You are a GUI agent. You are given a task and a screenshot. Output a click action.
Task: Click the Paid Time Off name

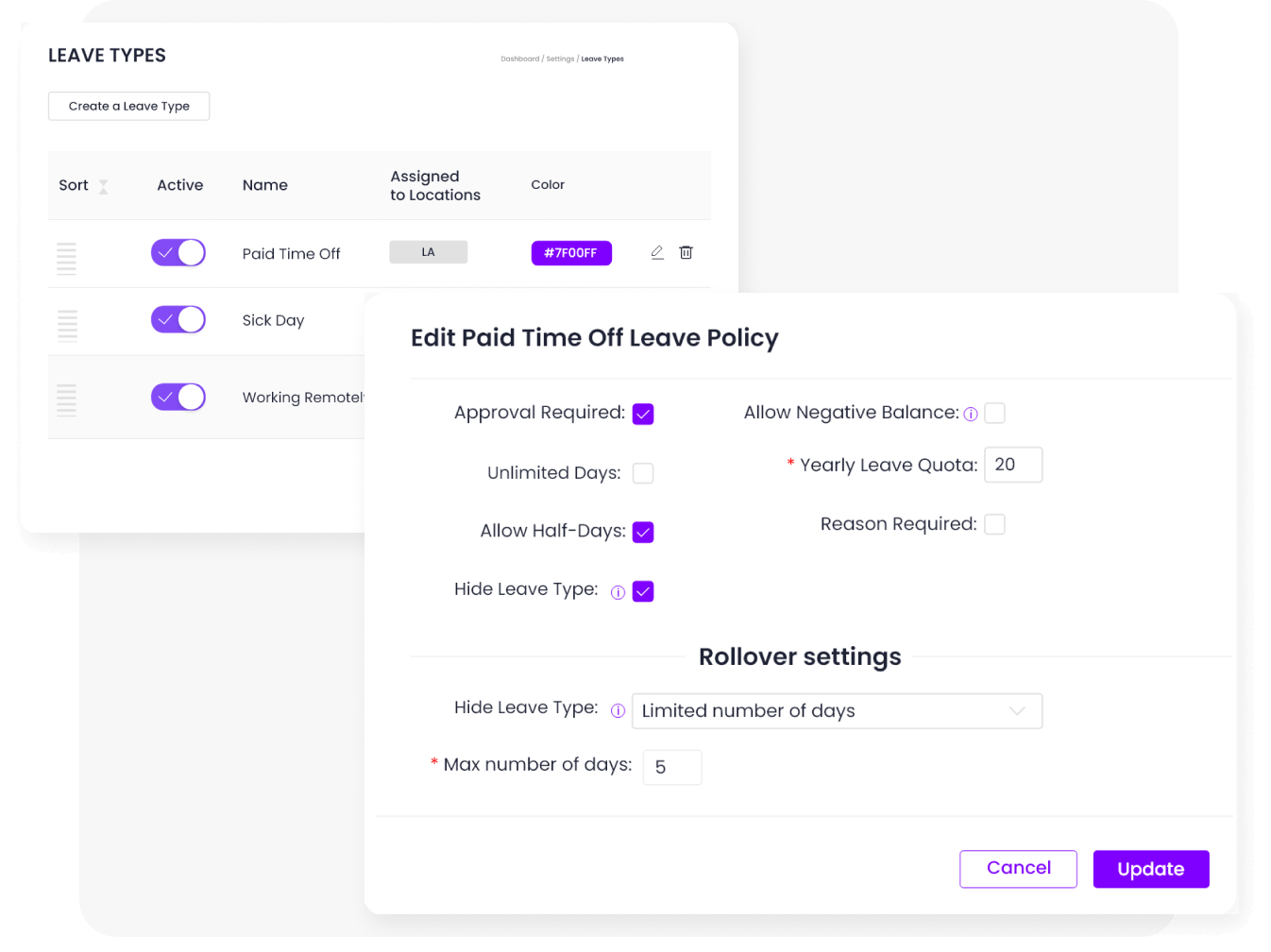[x=291, y=253]
